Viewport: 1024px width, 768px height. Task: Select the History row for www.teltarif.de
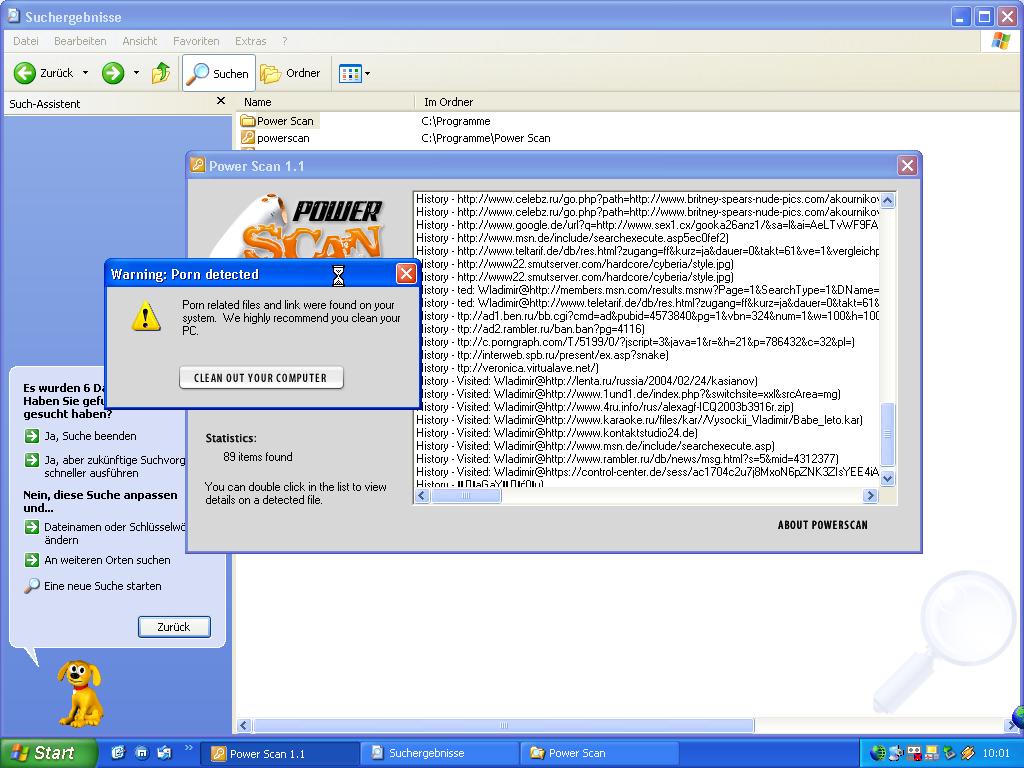[647, 251]
